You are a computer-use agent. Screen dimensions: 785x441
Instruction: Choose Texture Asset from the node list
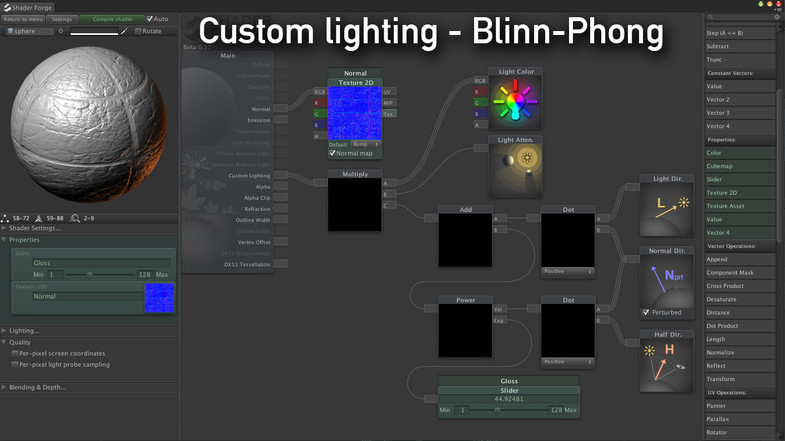pos(740,206)
